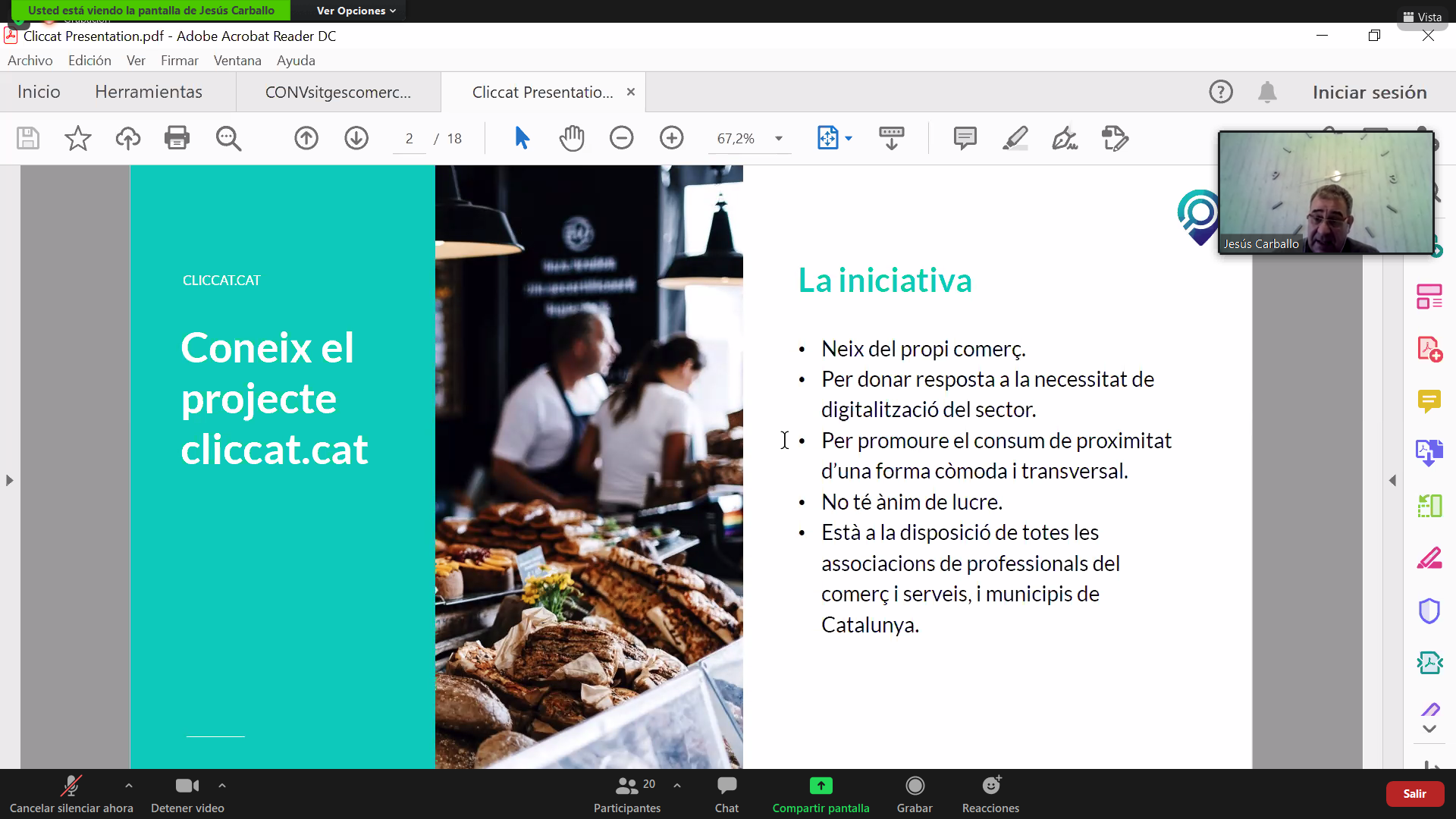The height and width of the screenshot is (819, 1456).
Task: Go to next page arrow
Action: pyautogui.click(x=356, y=138)
